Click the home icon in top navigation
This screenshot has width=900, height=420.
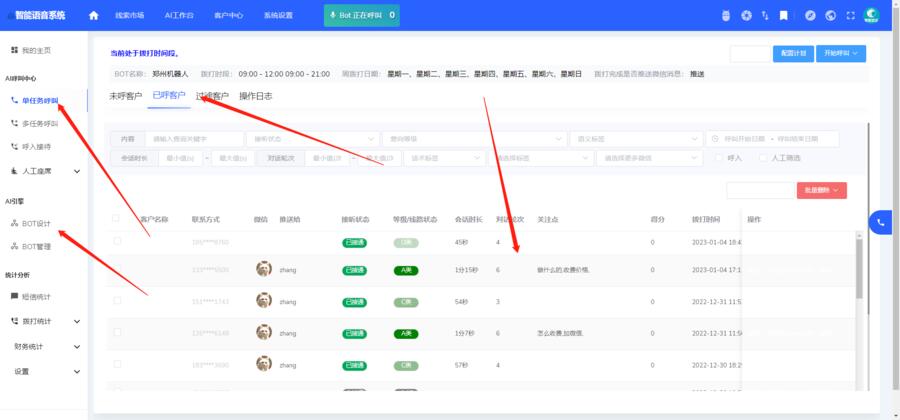click(94, 15)
